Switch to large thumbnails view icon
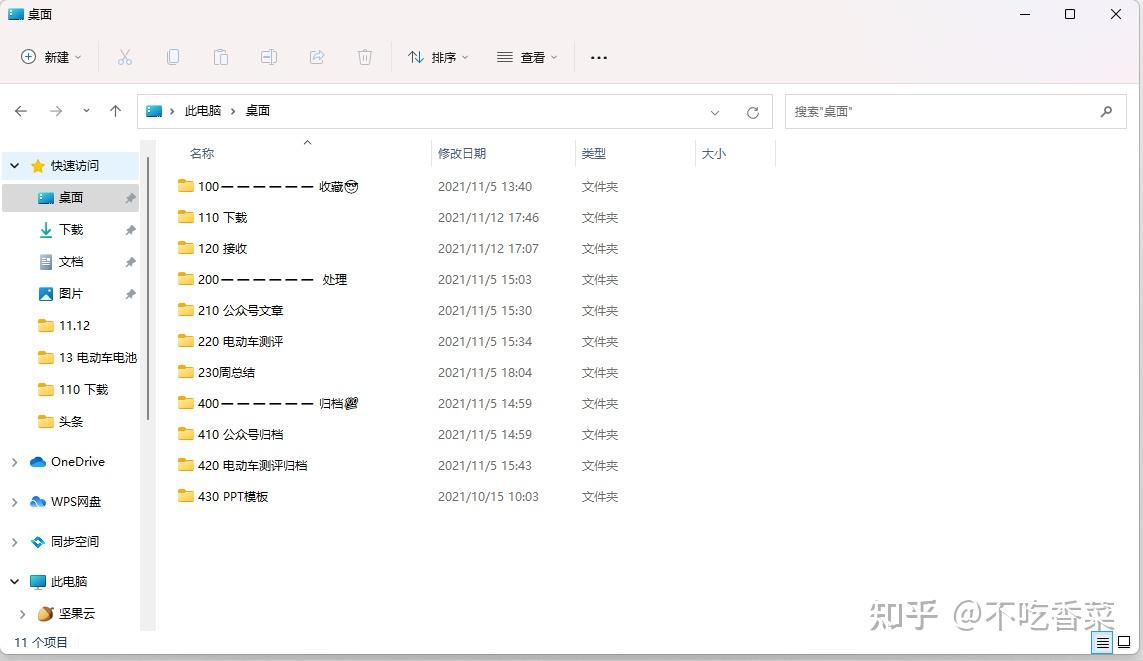Image resolution: width=1143 pixels, height=661 pixels. coord(1124,642)
